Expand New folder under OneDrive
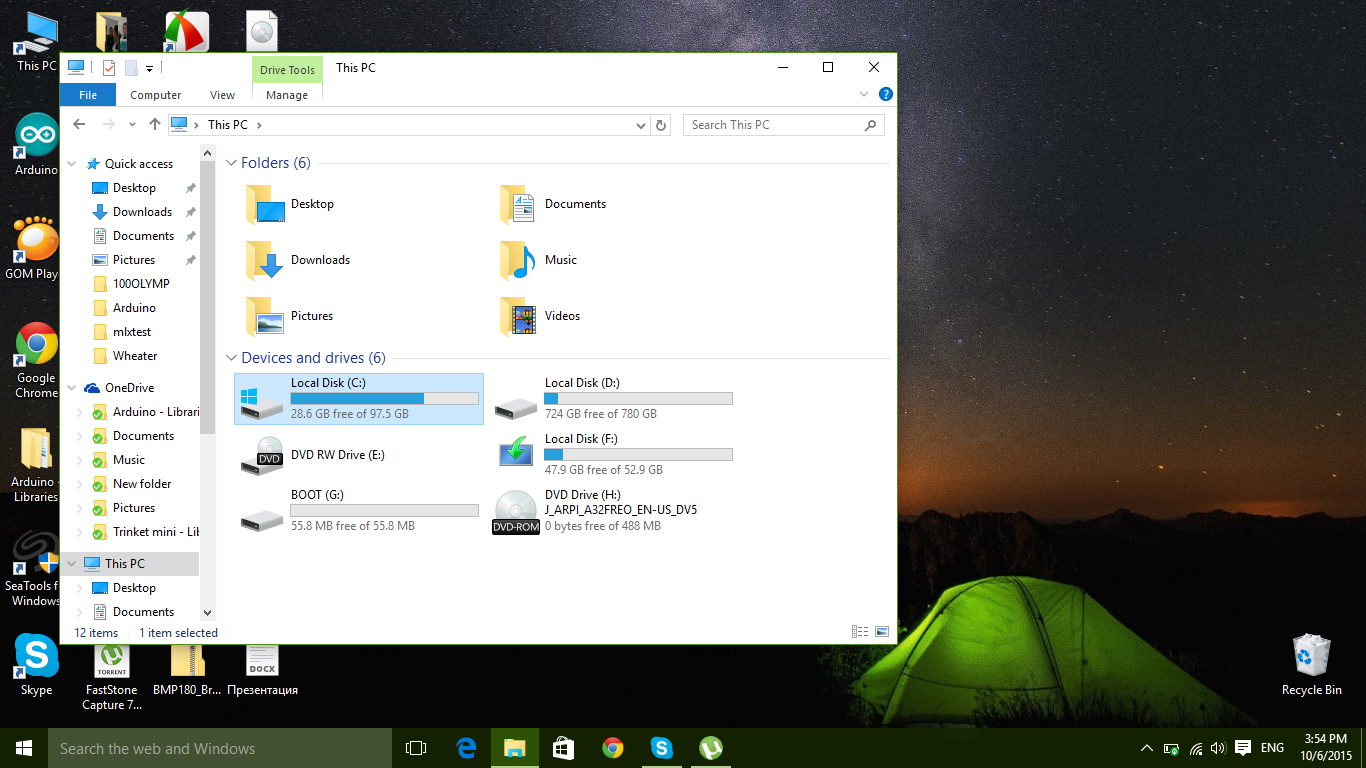This screenshot has width=1366, height=768. click(80, 484)
